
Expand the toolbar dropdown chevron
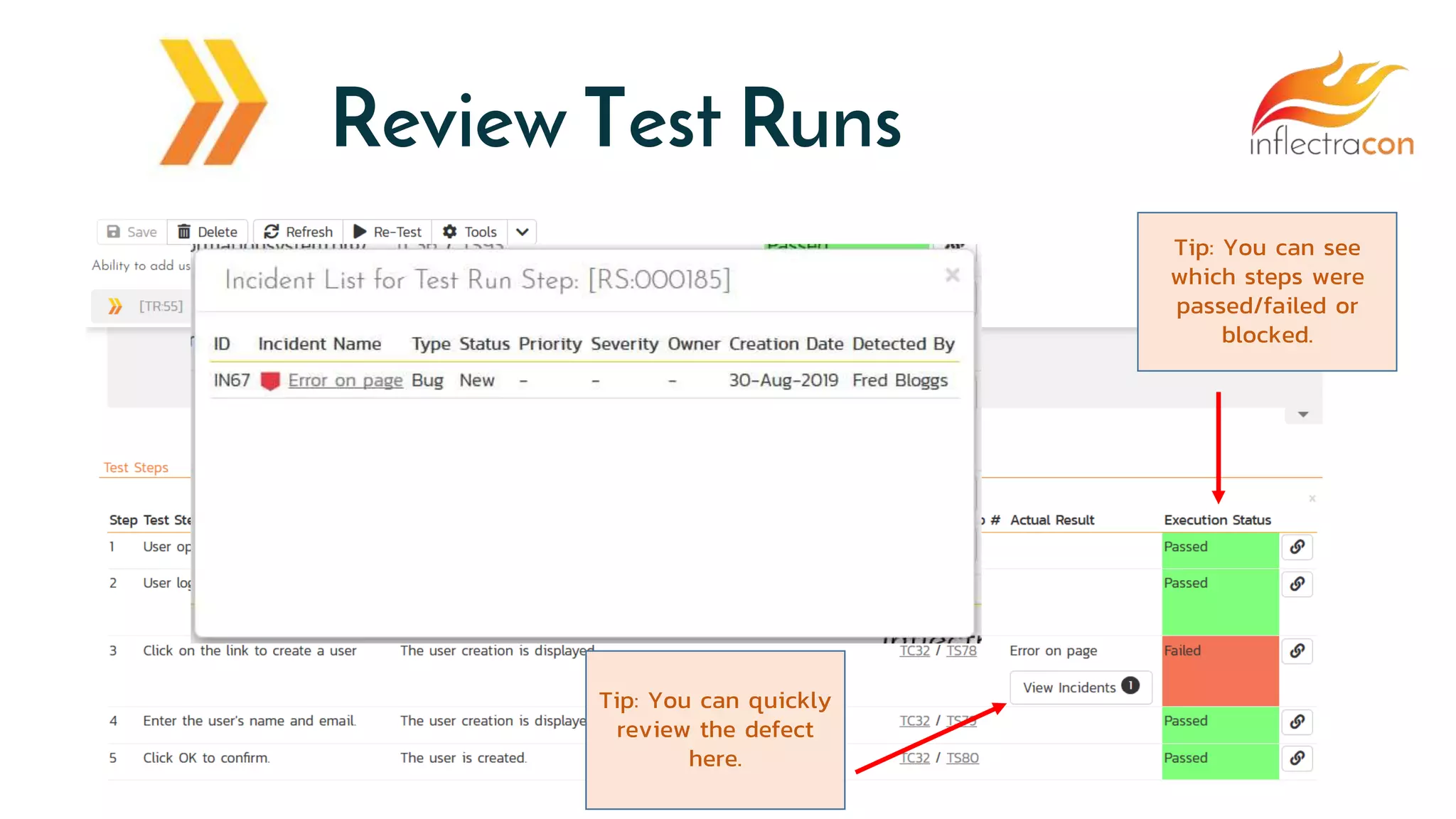(522, 232)
